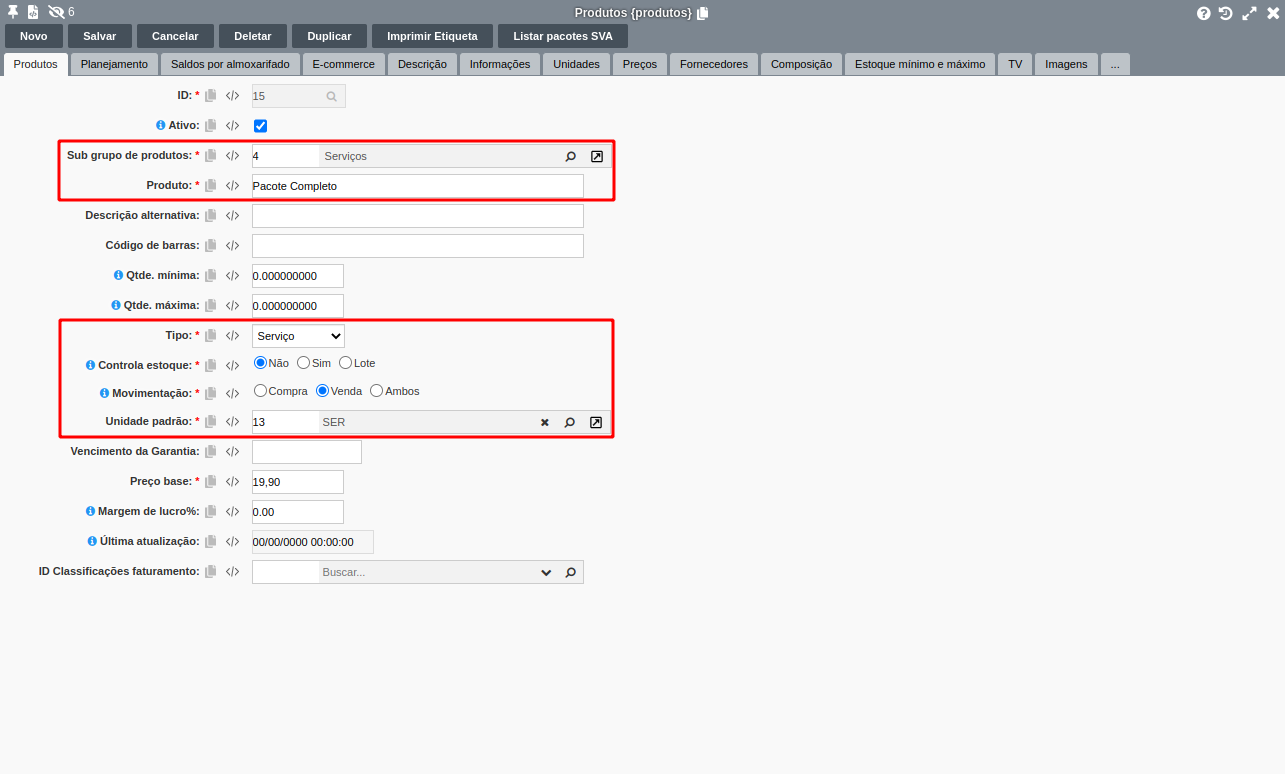
Task: Click the code icon next to Unidade padrão
Action: pyautogui.click(x=232, y=422)
